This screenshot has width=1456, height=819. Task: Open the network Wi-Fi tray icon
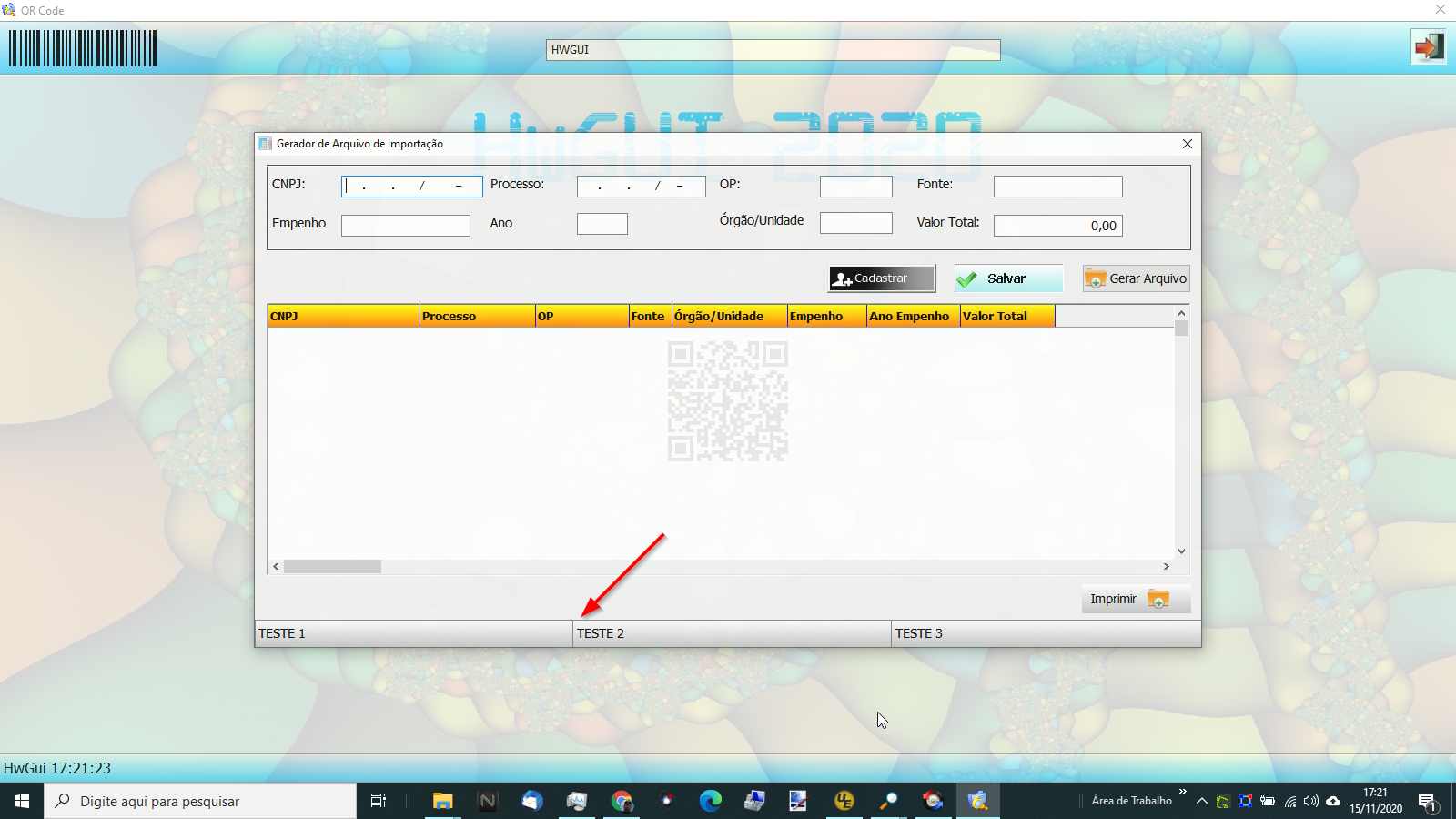point(1289,801)
